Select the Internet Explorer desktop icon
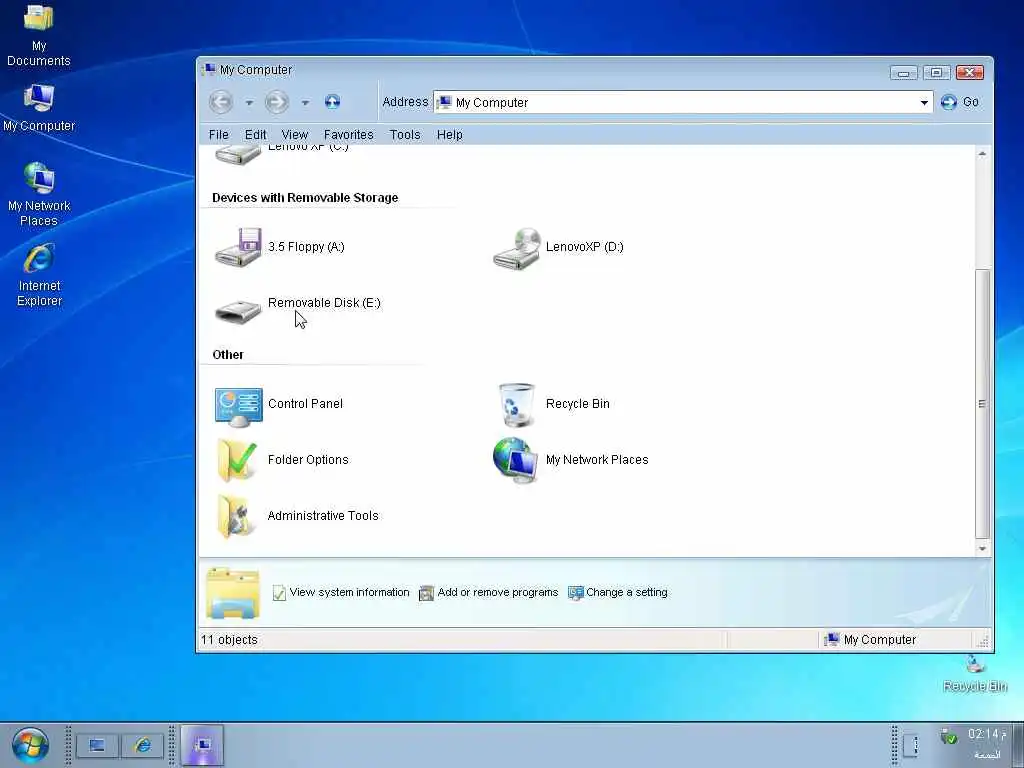This screenshot has height=768, width=1024. pyautogui.click(x=39, y=275)
